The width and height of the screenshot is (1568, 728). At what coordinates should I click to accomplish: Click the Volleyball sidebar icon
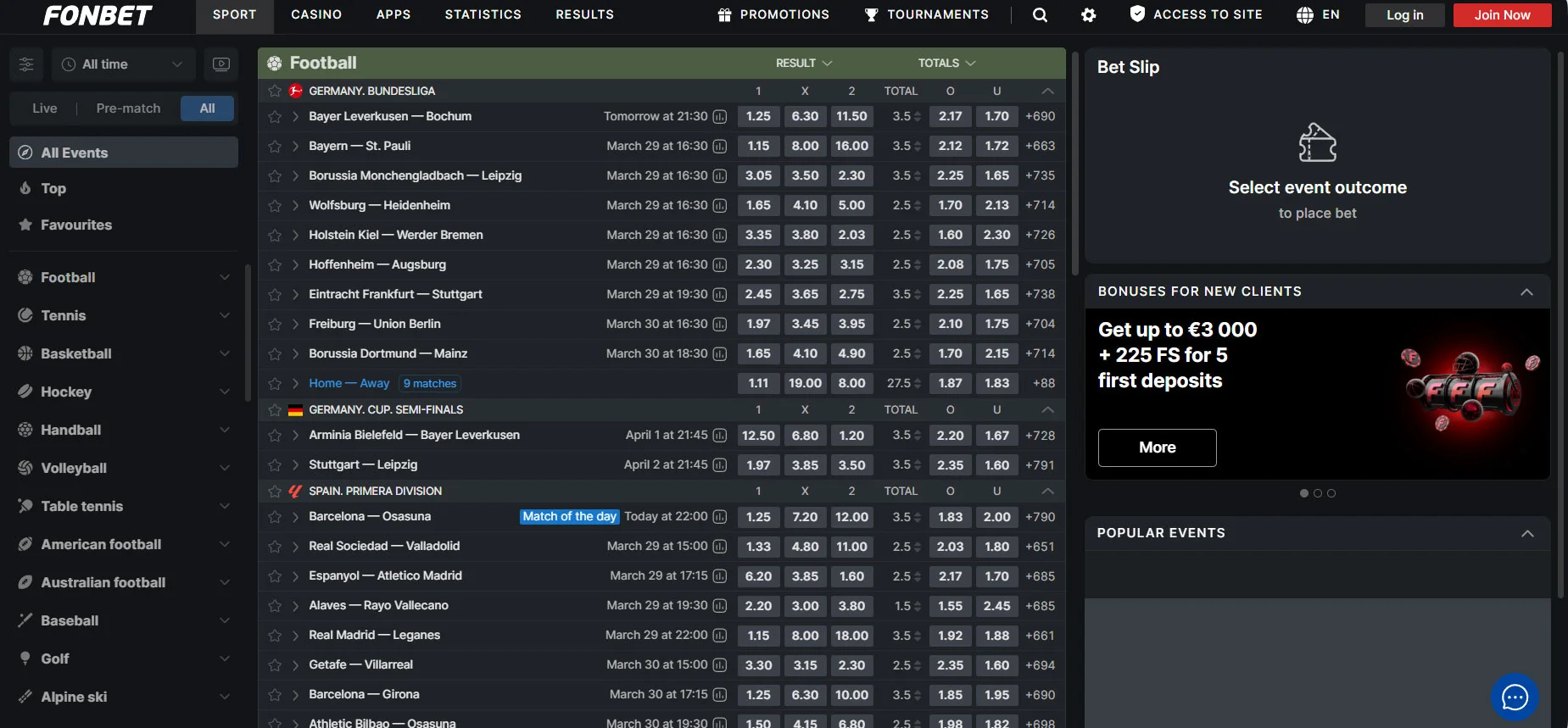click(x=25, y=468)
